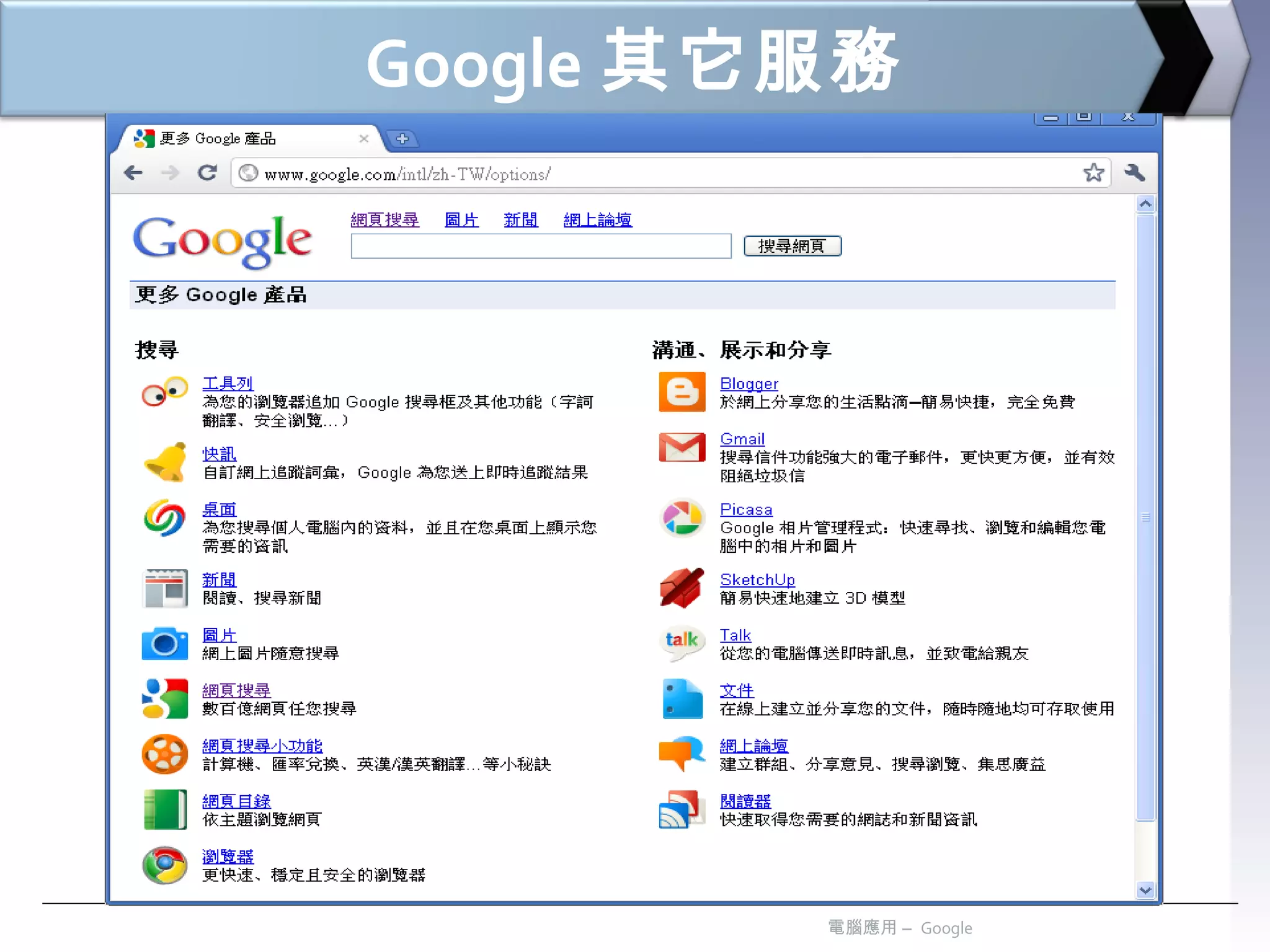
Task: Click the Google logo
Action: tap(222, 242)
